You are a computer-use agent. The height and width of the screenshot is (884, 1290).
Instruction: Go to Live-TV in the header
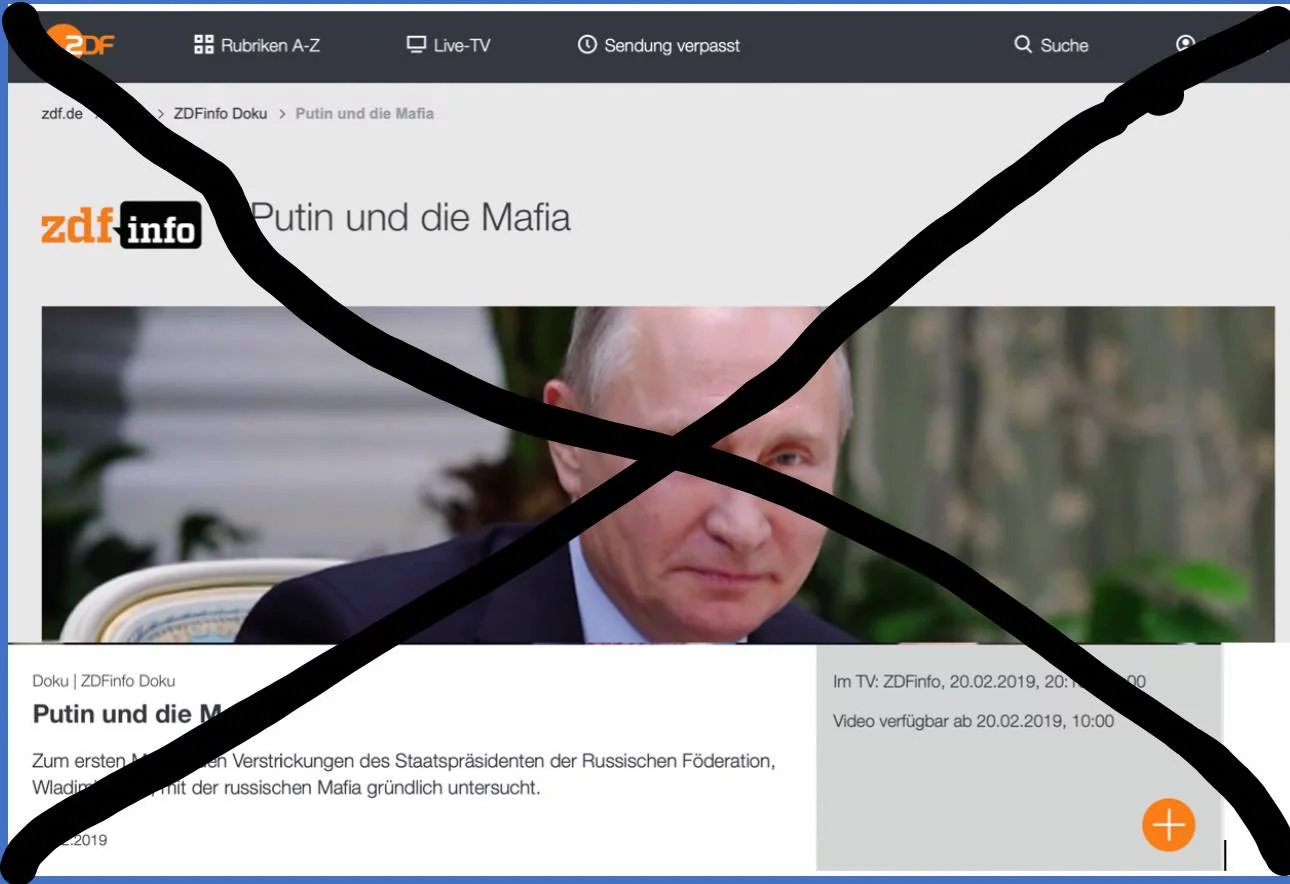(x=448, y=45)
